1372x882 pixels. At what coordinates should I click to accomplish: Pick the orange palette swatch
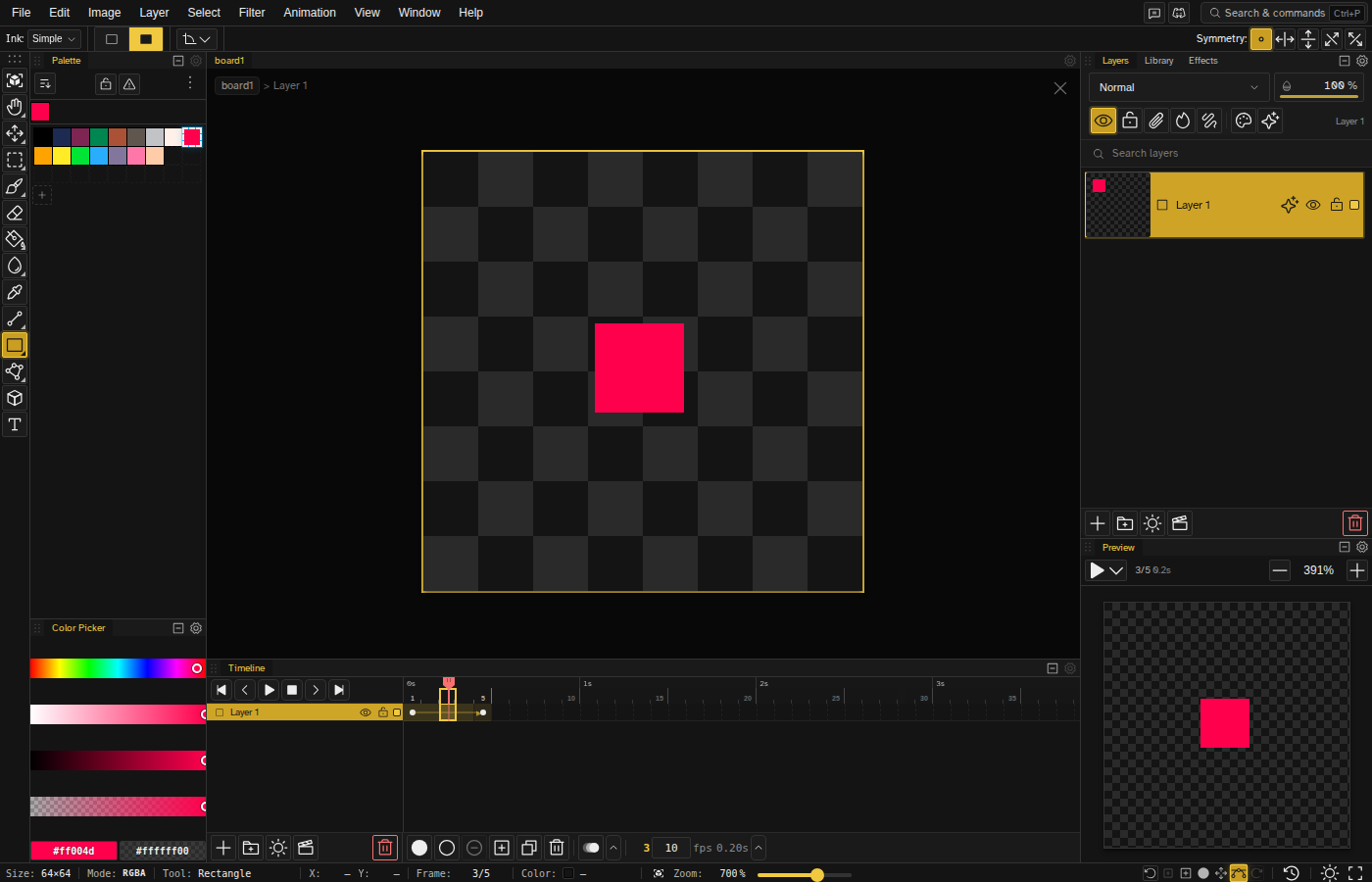(43, 156)
